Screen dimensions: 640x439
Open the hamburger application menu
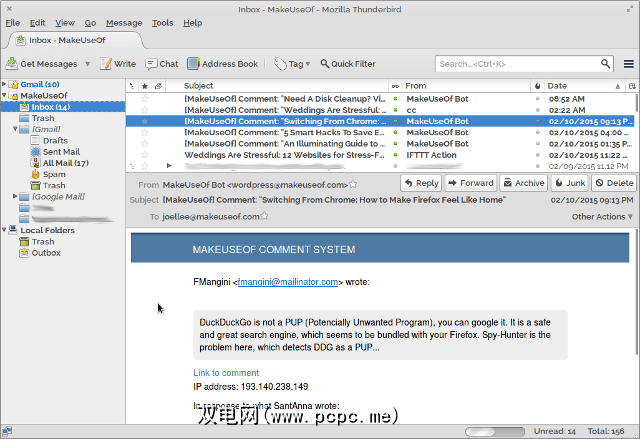pos(629,64)
